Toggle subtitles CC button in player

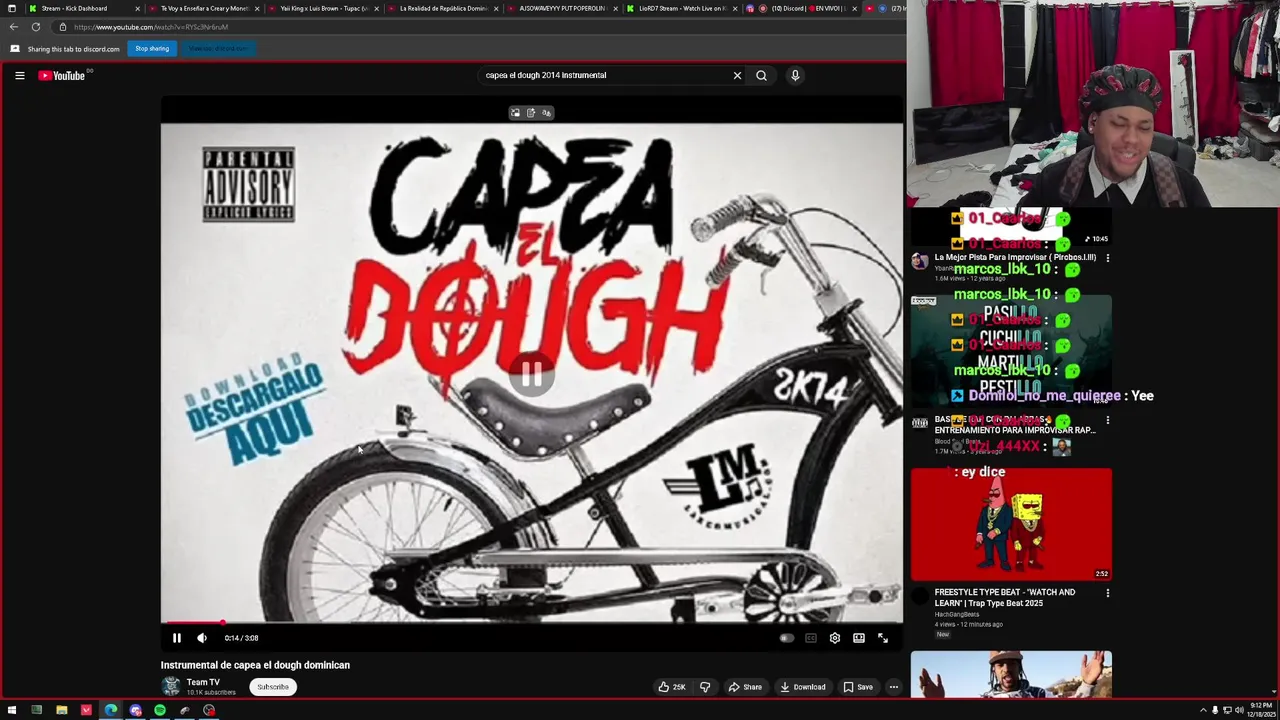point(811,638)
